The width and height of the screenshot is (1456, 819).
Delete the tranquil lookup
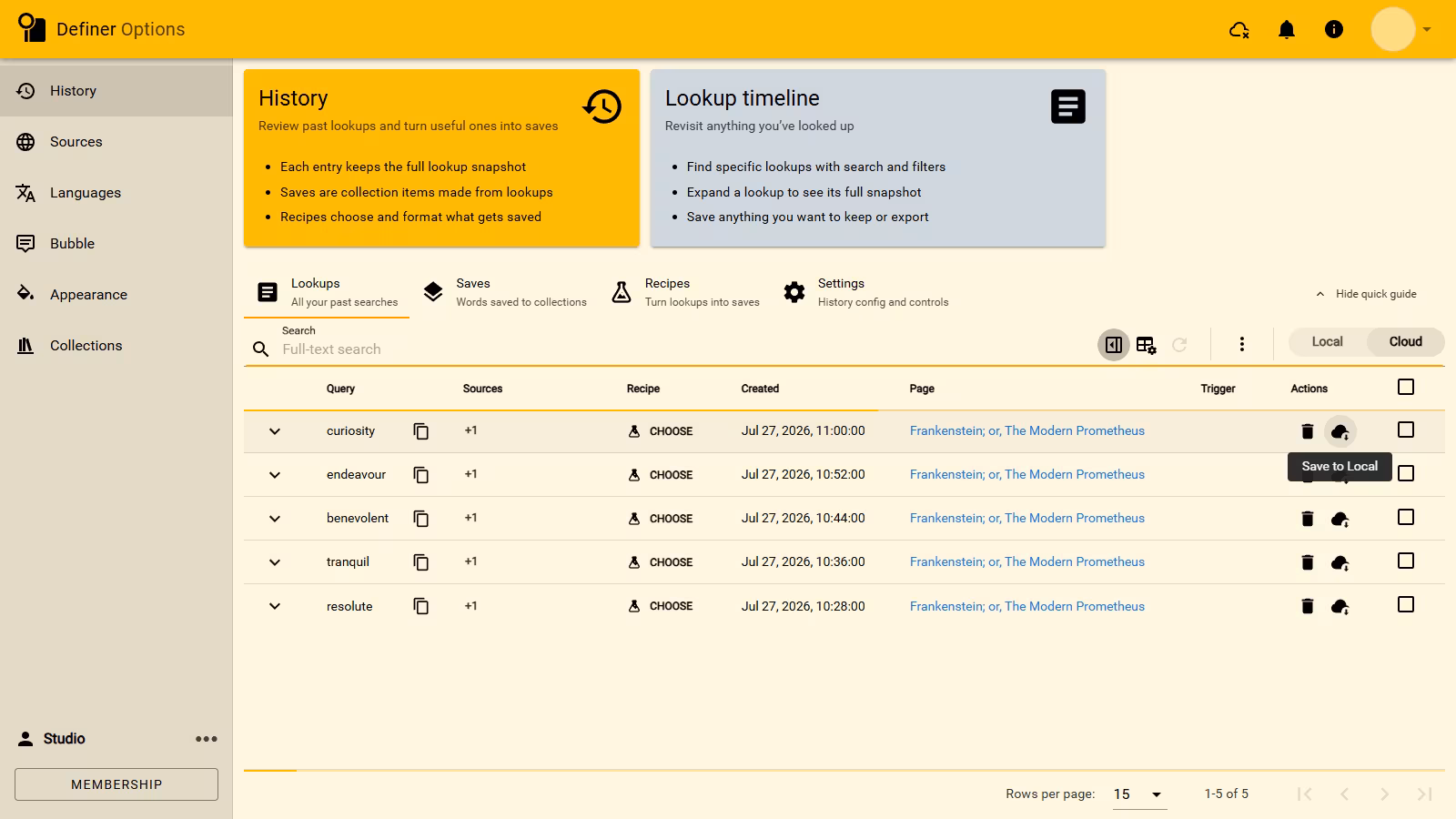pyautogui.click(x=1308, y=562)
